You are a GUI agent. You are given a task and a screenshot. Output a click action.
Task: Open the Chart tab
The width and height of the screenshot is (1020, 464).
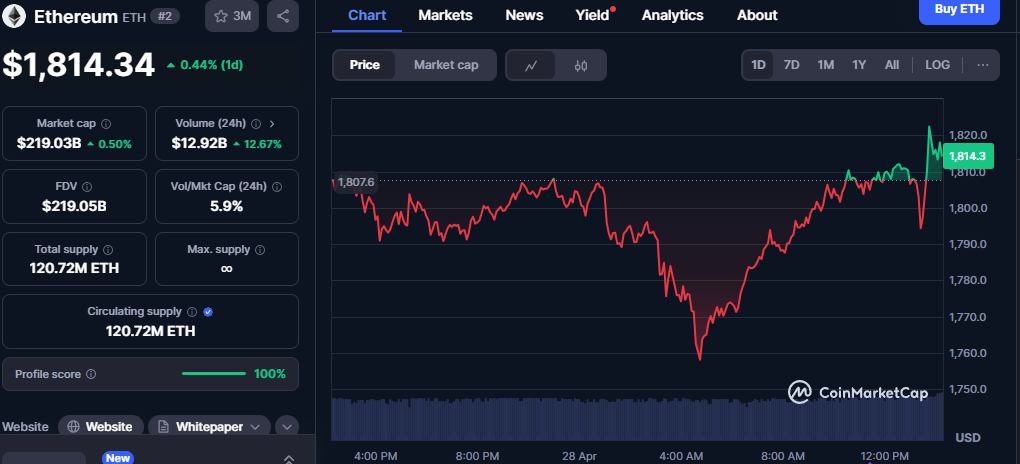pyautogui.click(x=367, y=15)
